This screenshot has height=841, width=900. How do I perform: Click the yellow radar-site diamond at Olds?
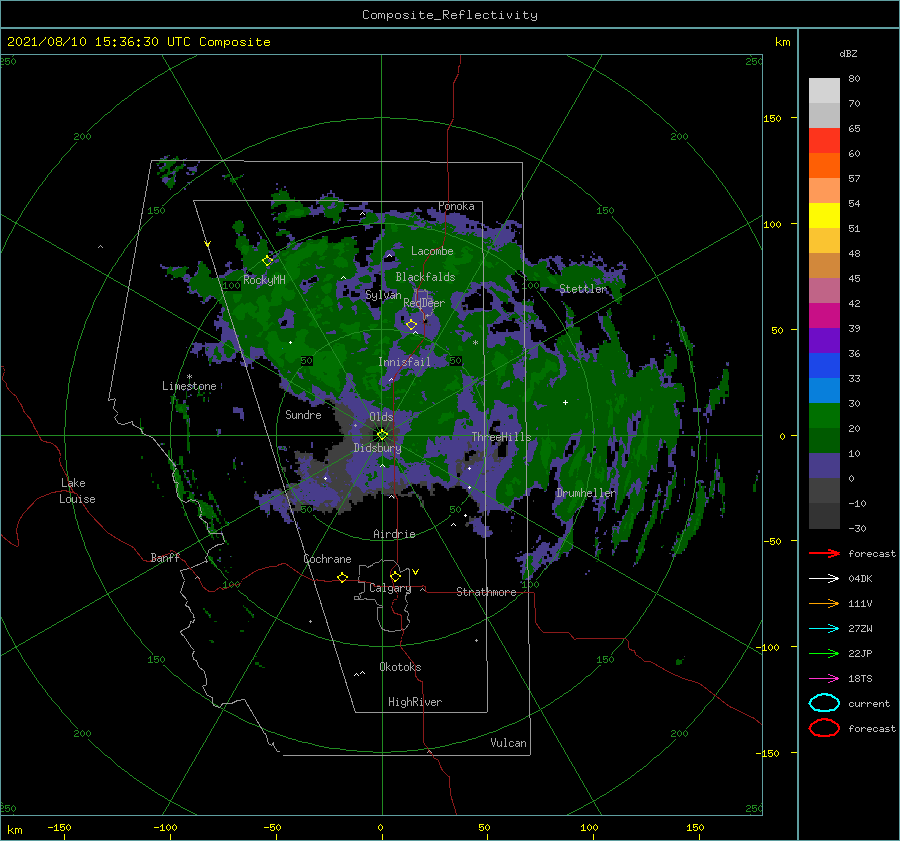pos(382,435)
